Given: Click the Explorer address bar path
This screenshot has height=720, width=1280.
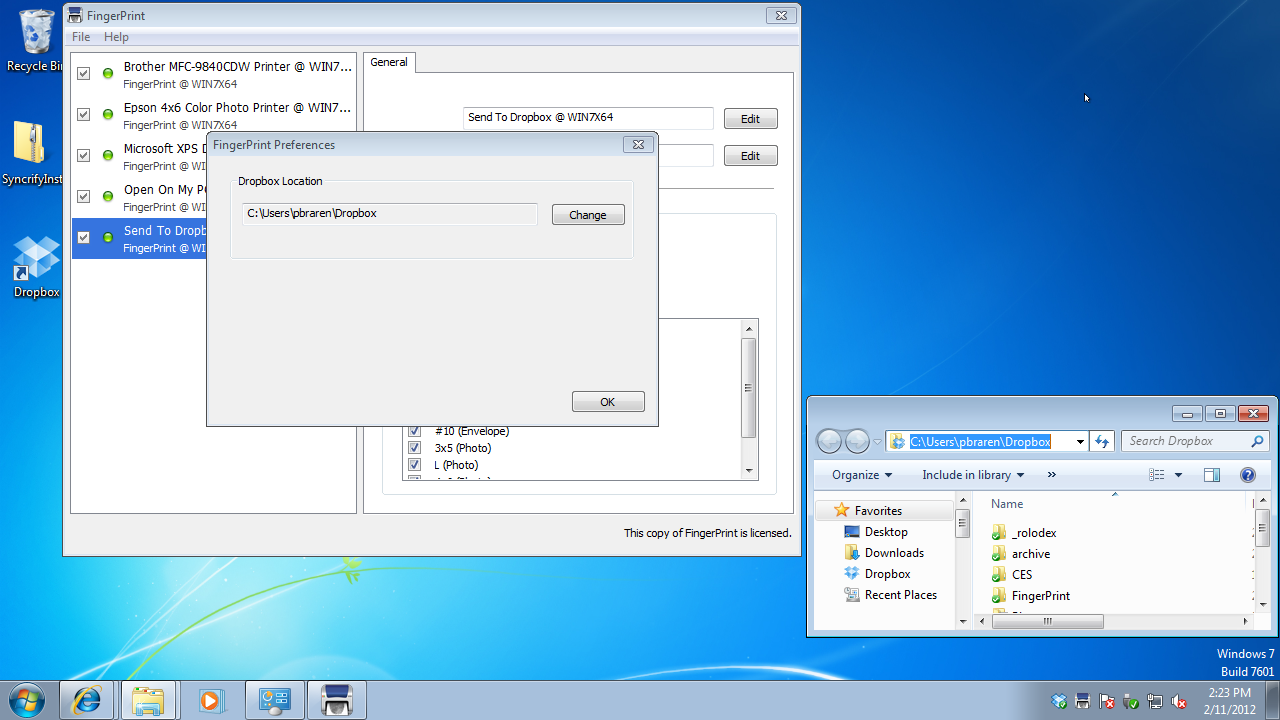Looking at the screenshot, I should tap(980, 442).
